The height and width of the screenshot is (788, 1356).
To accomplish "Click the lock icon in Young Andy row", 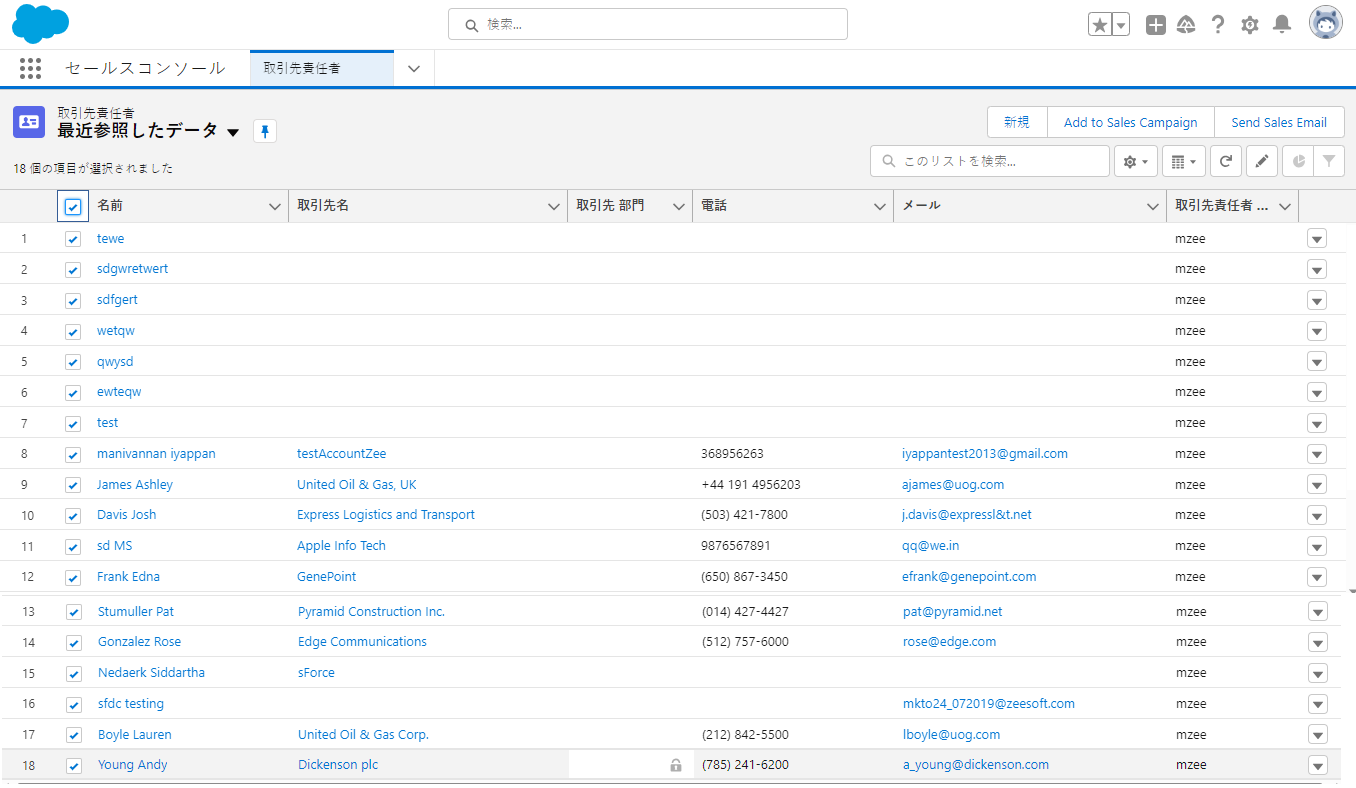I will click(x=676, y=765).
